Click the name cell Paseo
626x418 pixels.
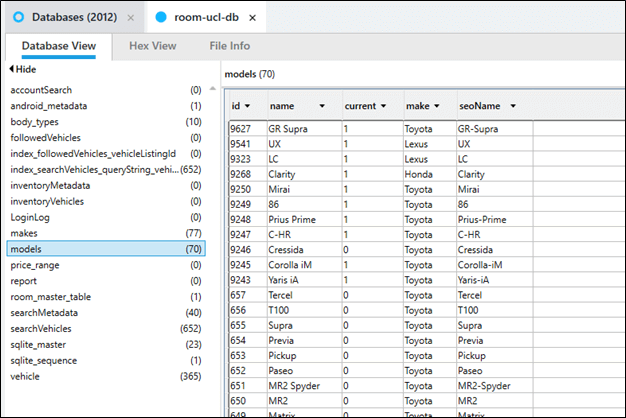pos(305,371)
